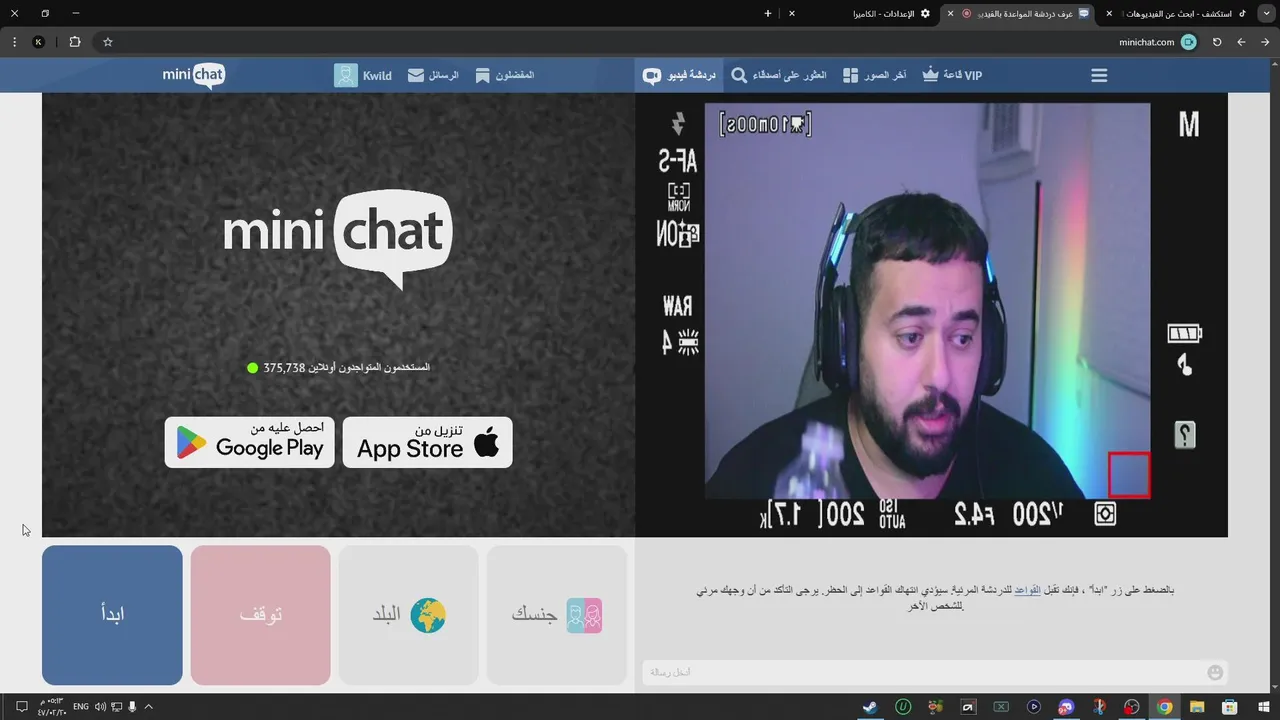Go back in browser history
Image resolution: width=1280 pixels, height=720 pixels.
click(x=1265, y=42)
